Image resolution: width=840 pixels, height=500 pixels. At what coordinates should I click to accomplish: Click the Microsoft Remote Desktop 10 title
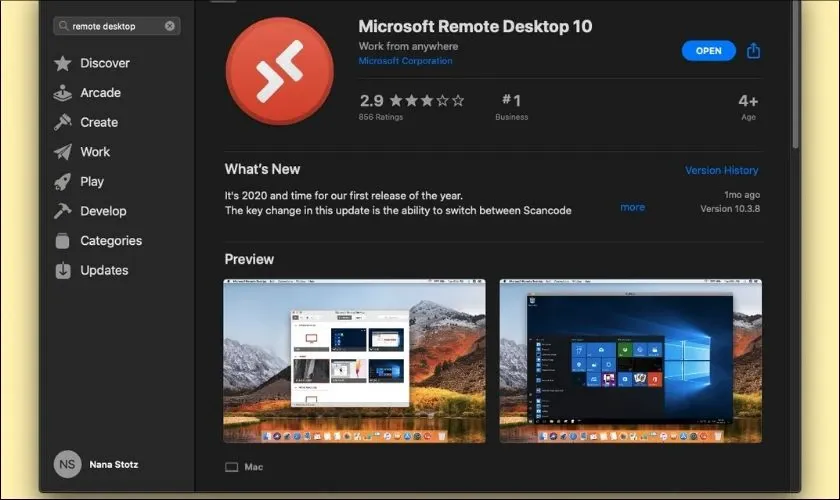[475, 26]
